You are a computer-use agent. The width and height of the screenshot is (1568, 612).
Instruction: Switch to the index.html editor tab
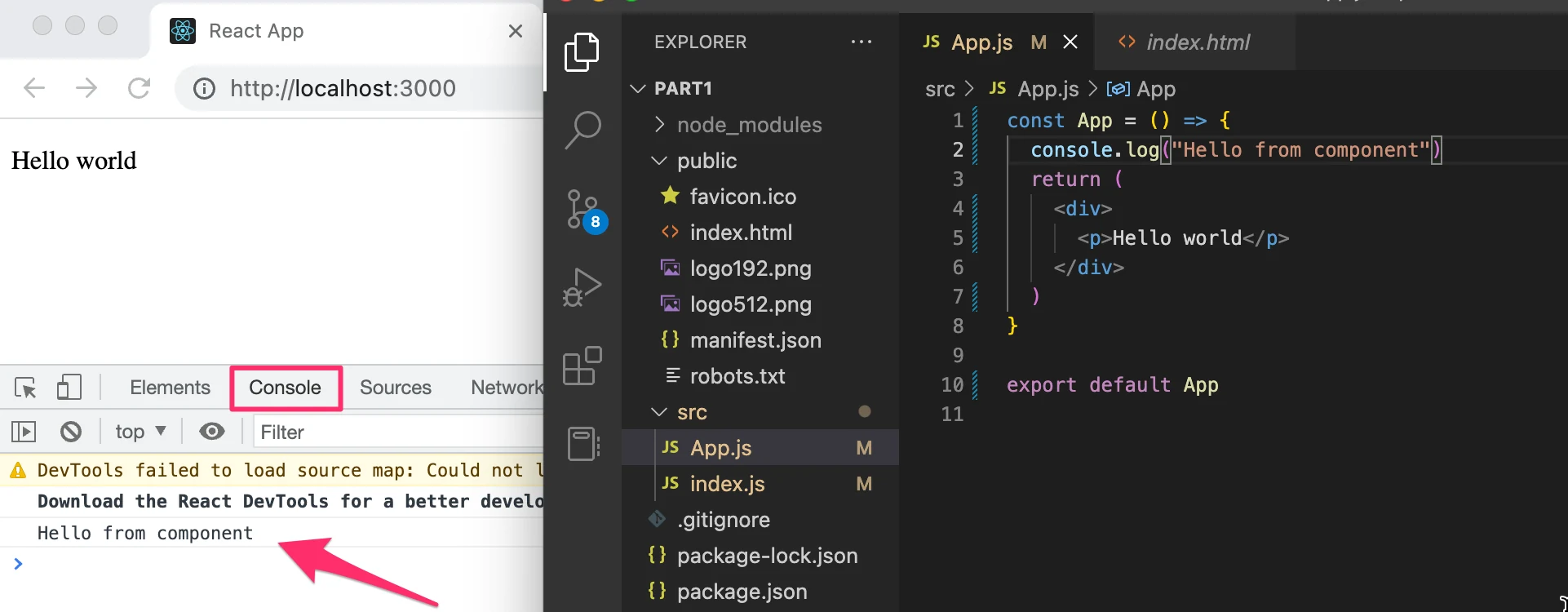[1193, 42]
